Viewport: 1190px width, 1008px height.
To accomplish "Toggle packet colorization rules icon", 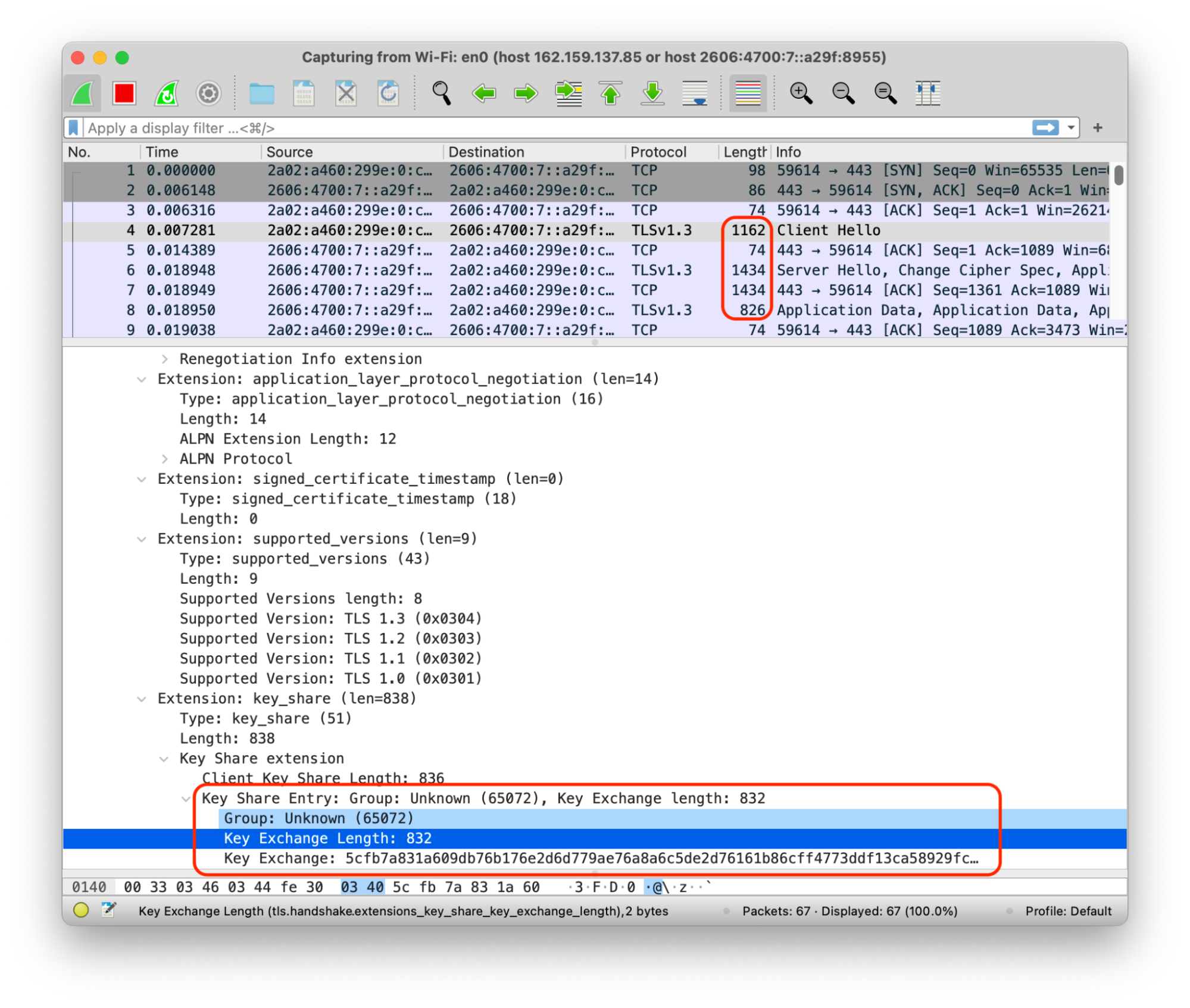I will 748,93.
